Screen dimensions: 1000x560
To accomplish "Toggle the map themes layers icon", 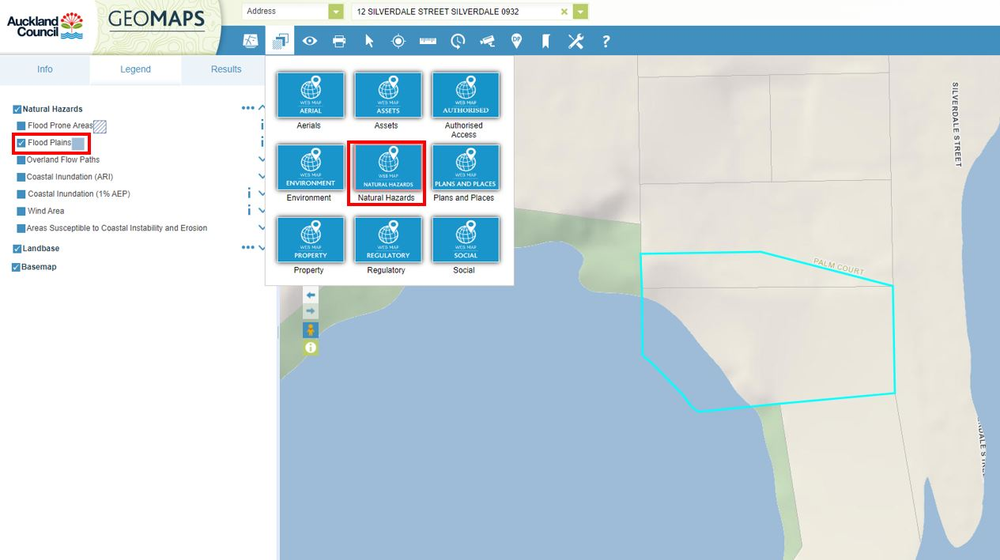I will point(280,41).
